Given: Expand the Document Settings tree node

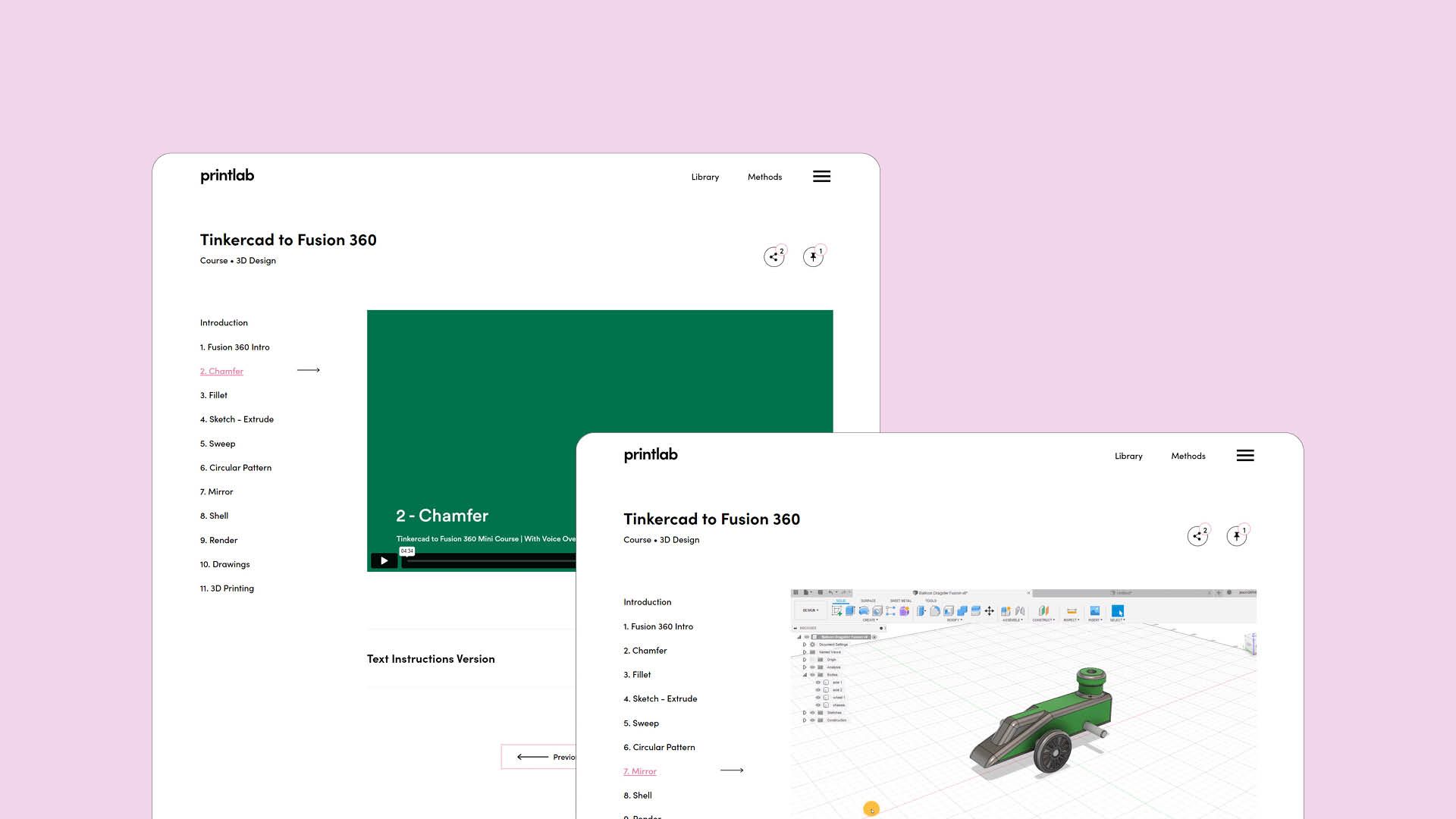Looking at the screenshot, I should (x=805, y=645).
